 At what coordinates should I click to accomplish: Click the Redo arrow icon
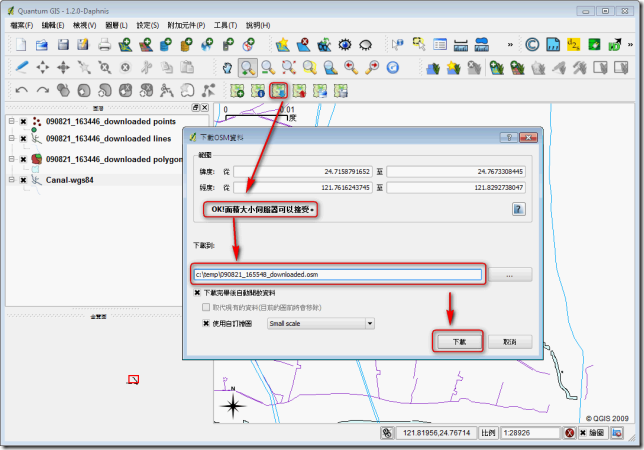pyautogui.click(x=43, y=90)
